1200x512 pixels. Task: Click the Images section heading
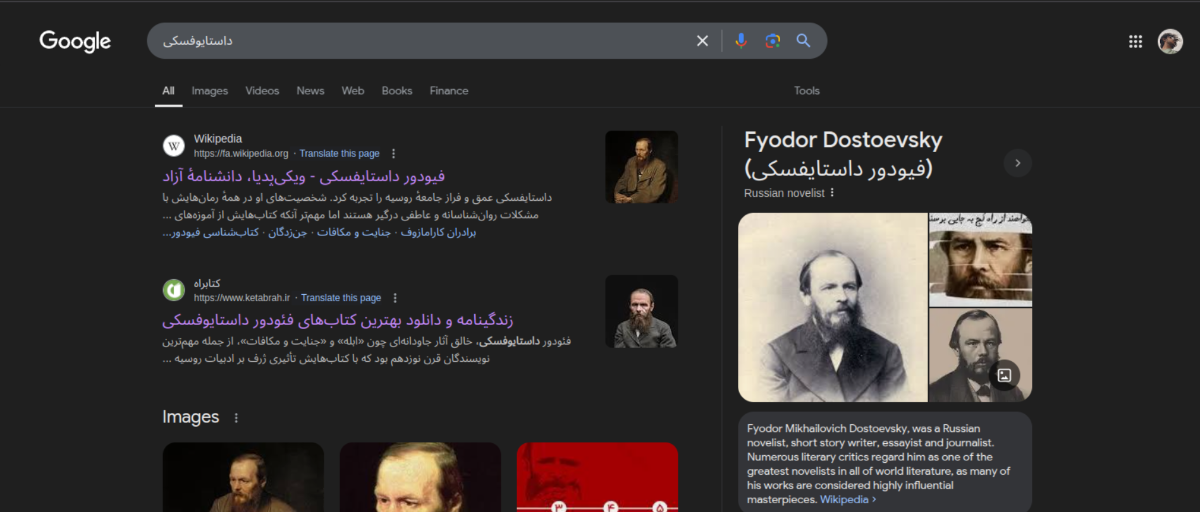click(x=190, y=417)
